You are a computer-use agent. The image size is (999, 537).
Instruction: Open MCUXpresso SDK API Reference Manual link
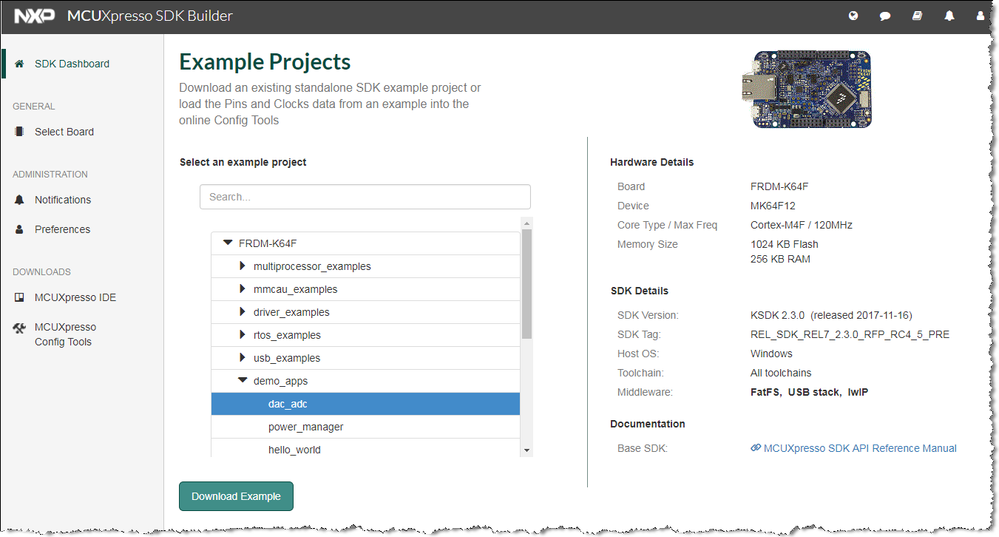coord(859,448)
